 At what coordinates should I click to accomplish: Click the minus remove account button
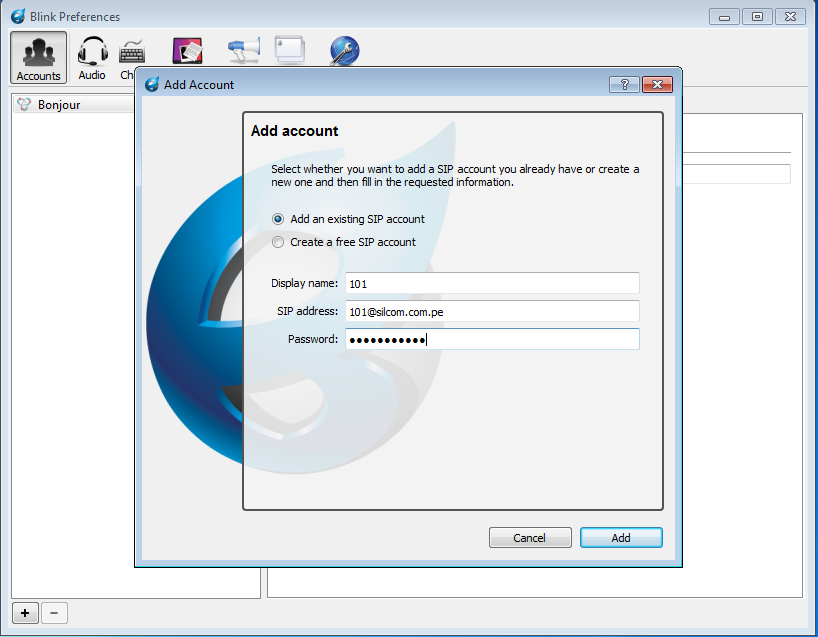[x=54, y=612]
